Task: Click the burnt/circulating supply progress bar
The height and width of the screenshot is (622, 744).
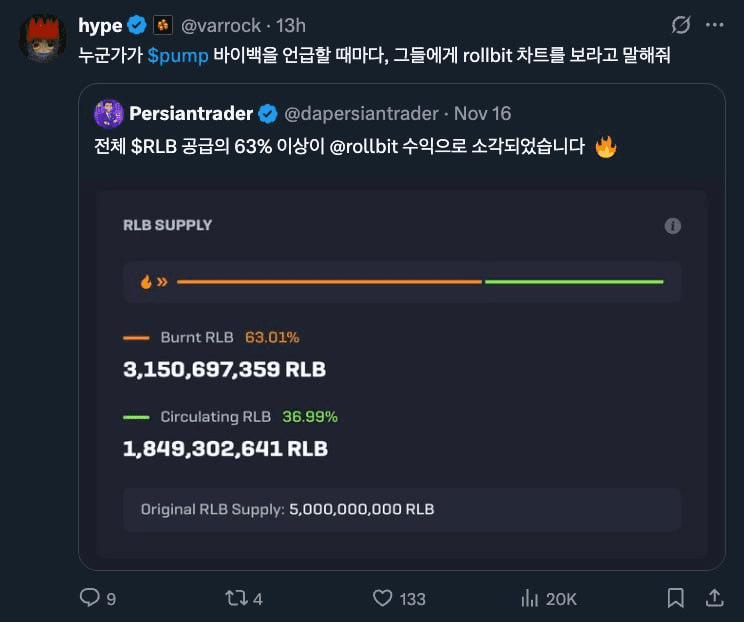Action: [420, 282]
